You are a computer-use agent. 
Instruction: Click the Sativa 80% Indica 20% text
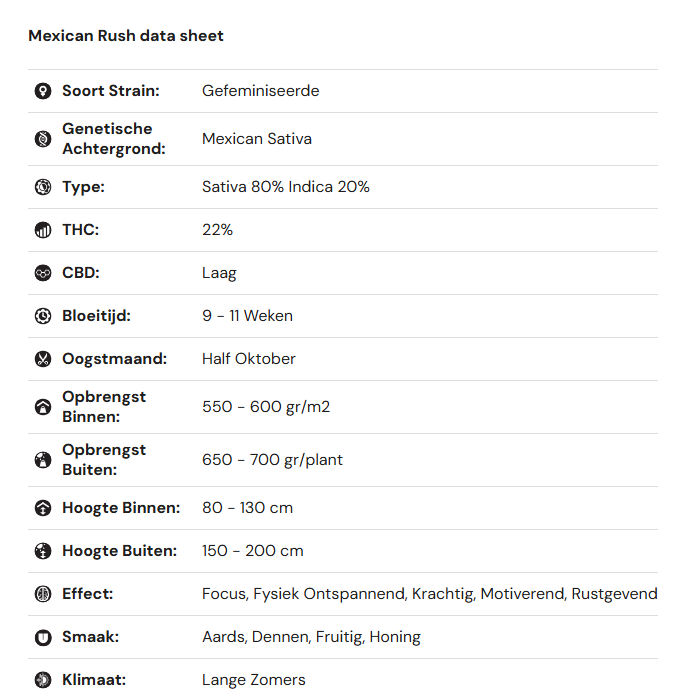[286, 187]
